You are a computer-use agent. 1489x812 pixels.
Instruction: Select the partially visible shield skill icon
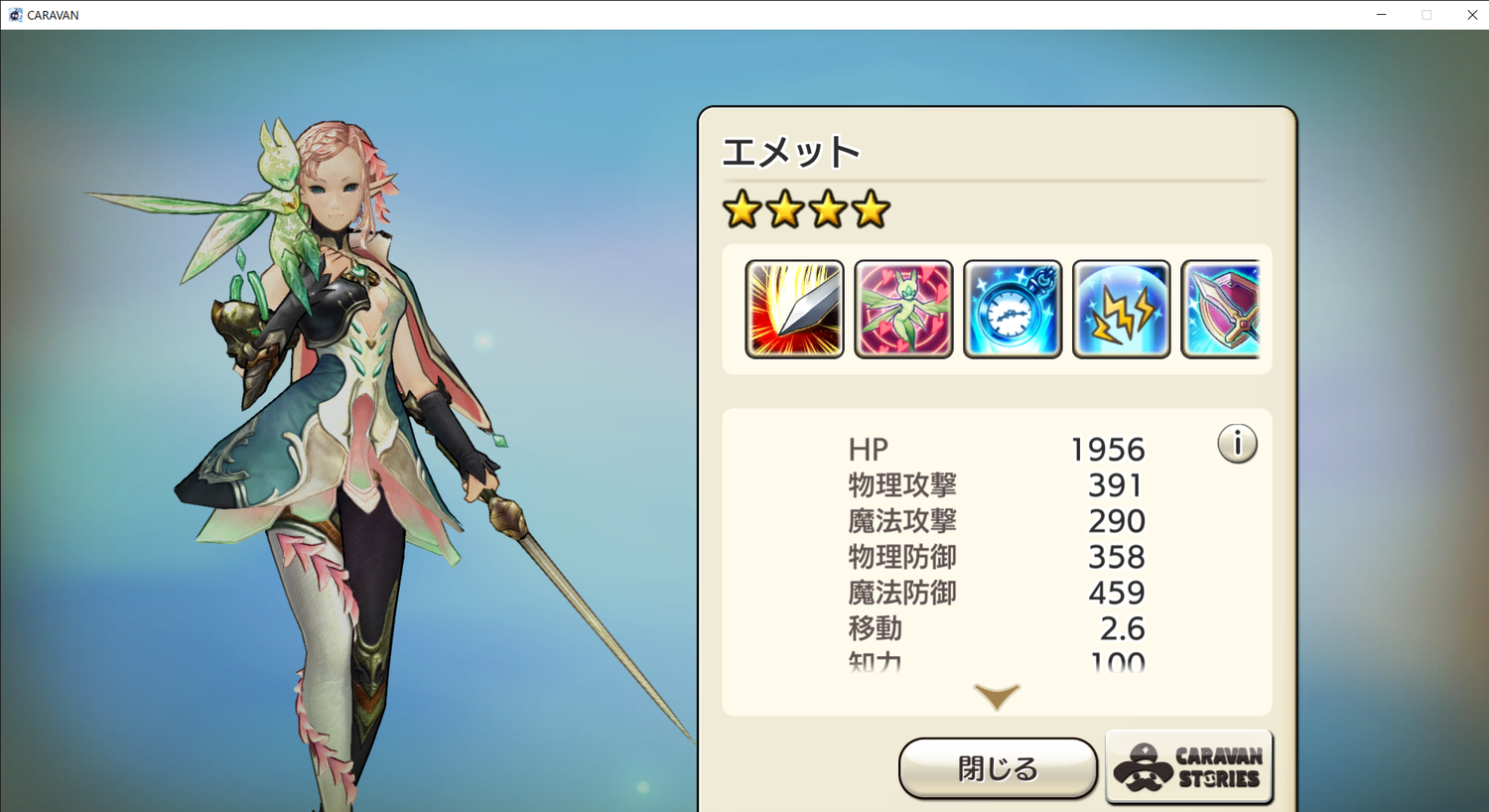[x=1220, y=309]
